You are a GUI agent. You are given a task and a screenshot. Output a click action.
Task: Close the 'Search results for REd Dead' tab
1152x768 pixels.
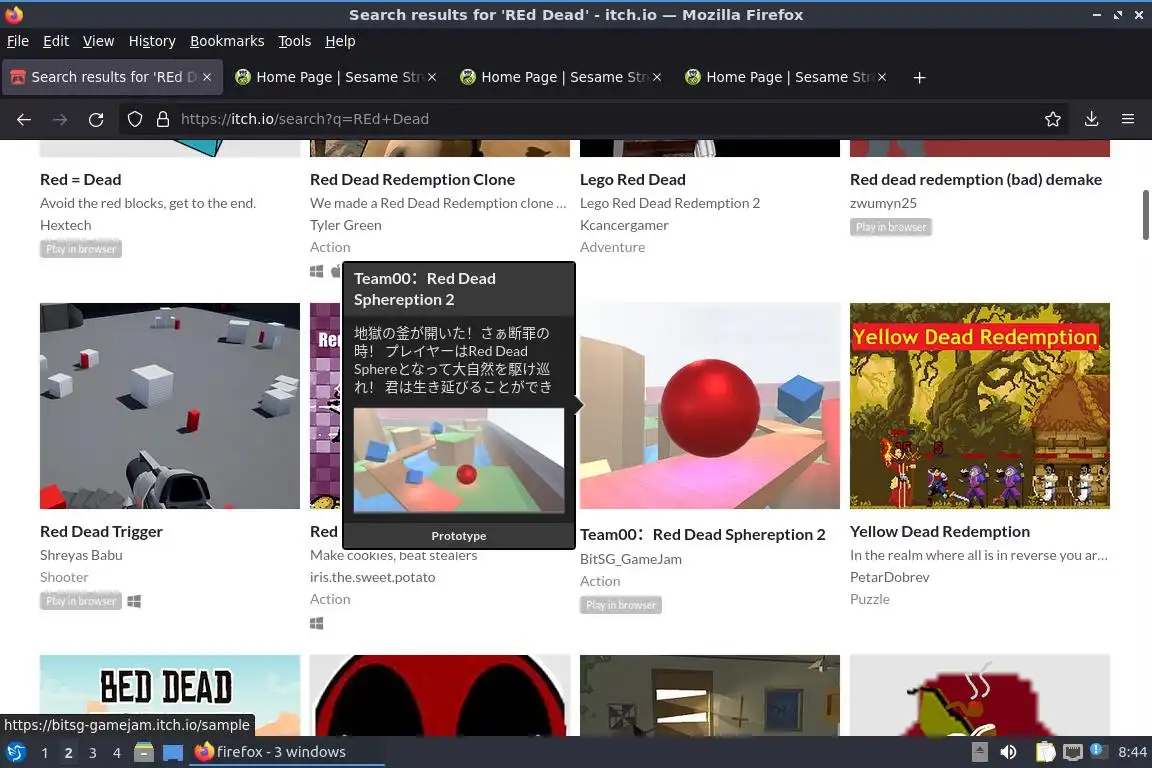click(207, 77)
